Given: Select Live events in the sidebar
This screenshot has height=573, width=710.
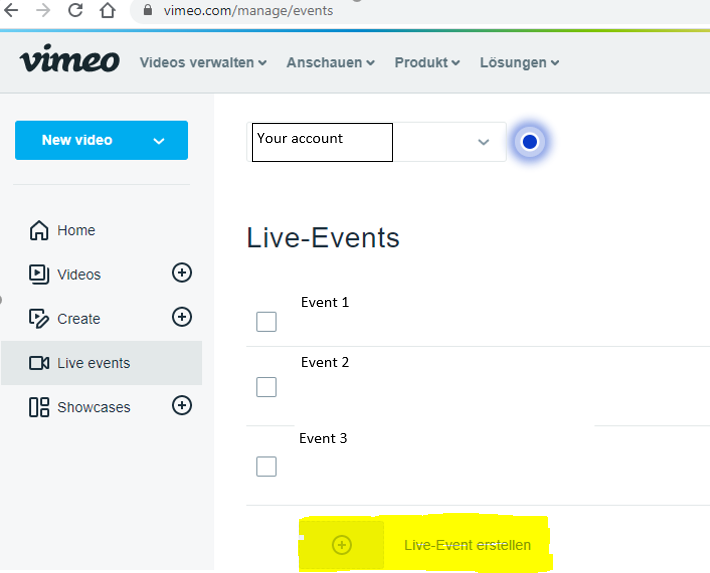Looking at the screenshot, I should (x=93, y=363).
